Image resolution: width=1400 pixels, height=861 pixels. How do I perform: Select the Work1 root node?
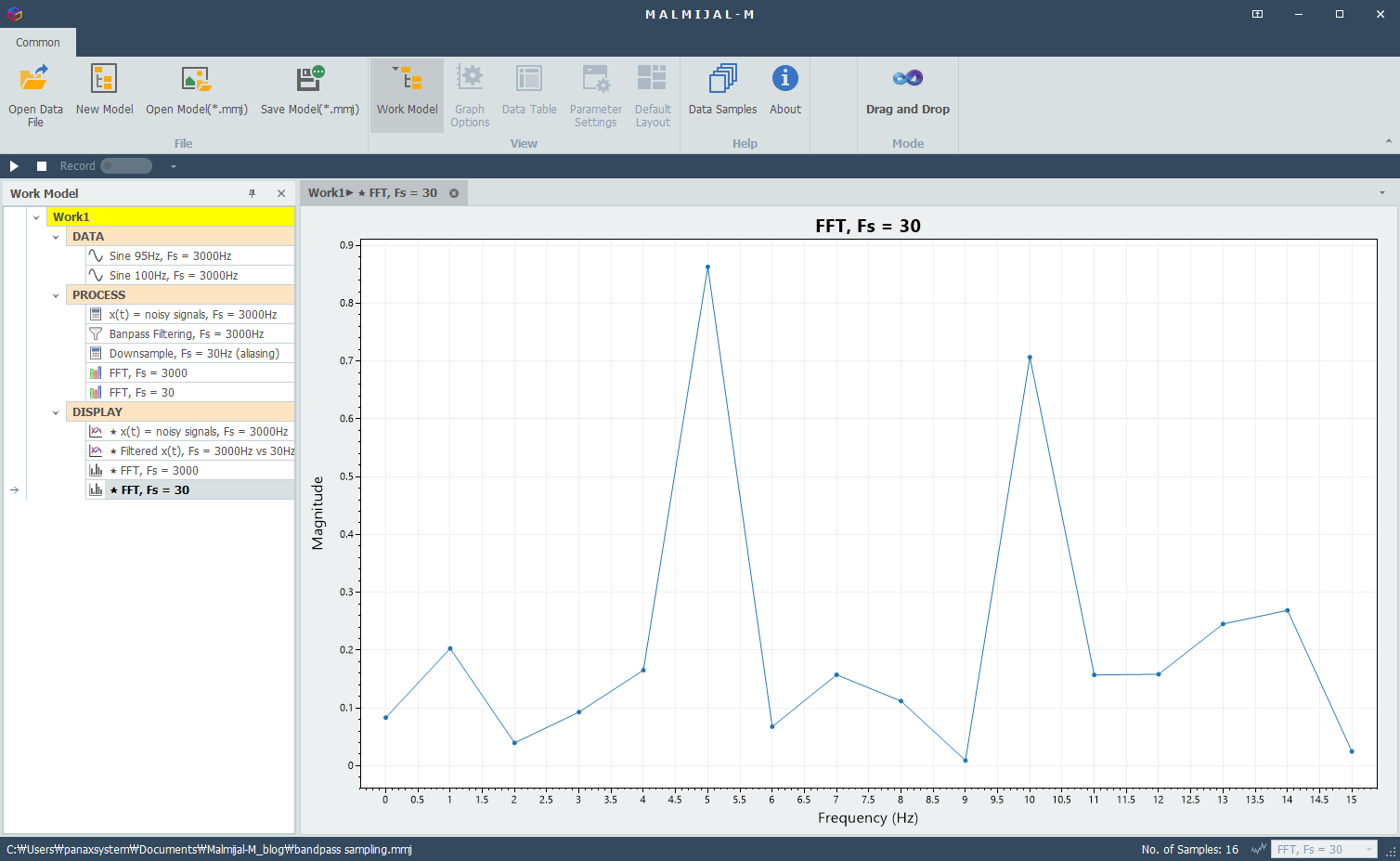point(171,216)
